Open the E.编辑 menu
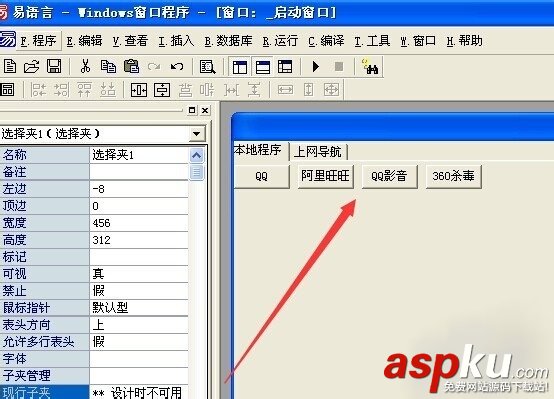This screenshot has width=554, height=399. tap(84, 41)
